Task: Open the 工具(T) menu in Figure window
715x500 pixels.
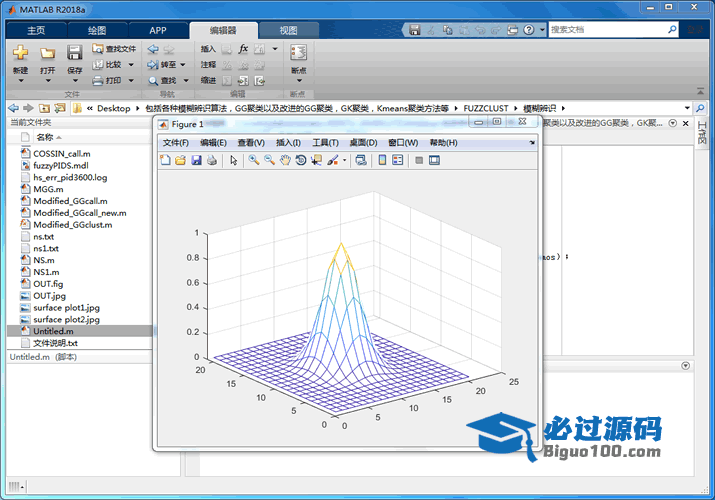Action: pos(326,143)
